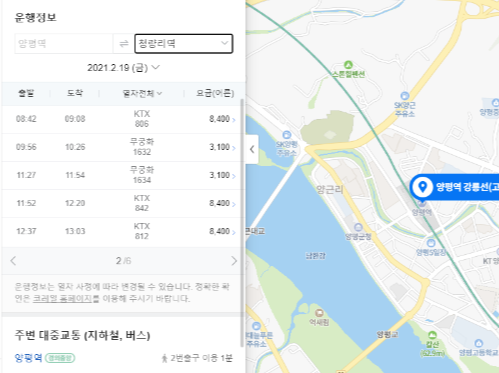
Task: Click the 출발 column header
Action: [x=26, y=93]
